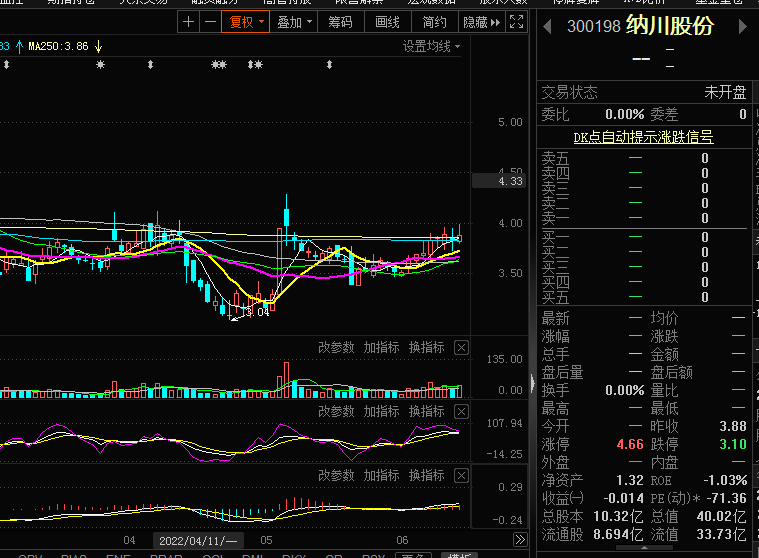Select the 卖五 order book row
The image size is (759, 558).
pyautogui.click(x=644, y=158)
